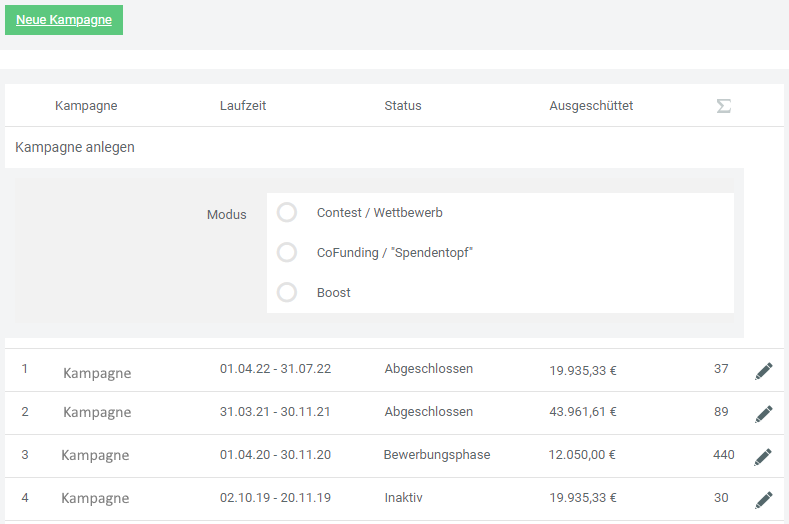Click the Inaktiv status in row 4

(x=405, y=498)
